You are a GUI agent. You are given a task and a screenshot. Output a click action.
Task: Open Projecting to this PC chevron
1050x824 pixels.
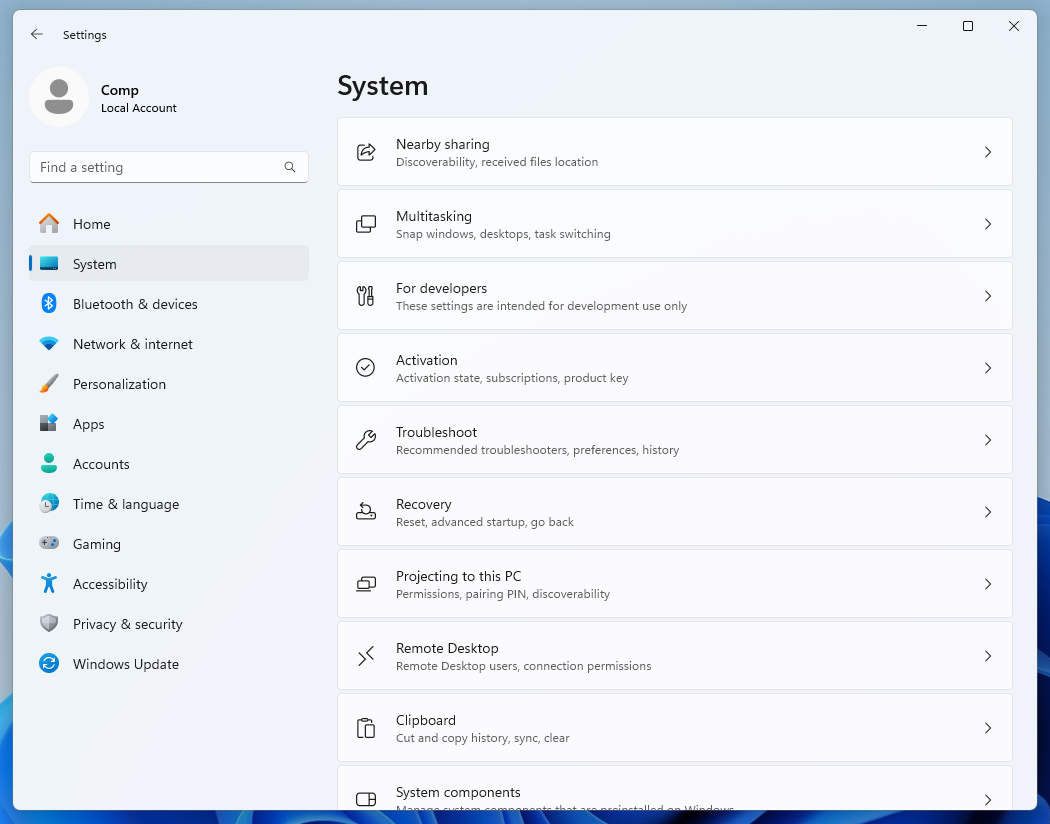pyautogui.click(x=988, y=584)
